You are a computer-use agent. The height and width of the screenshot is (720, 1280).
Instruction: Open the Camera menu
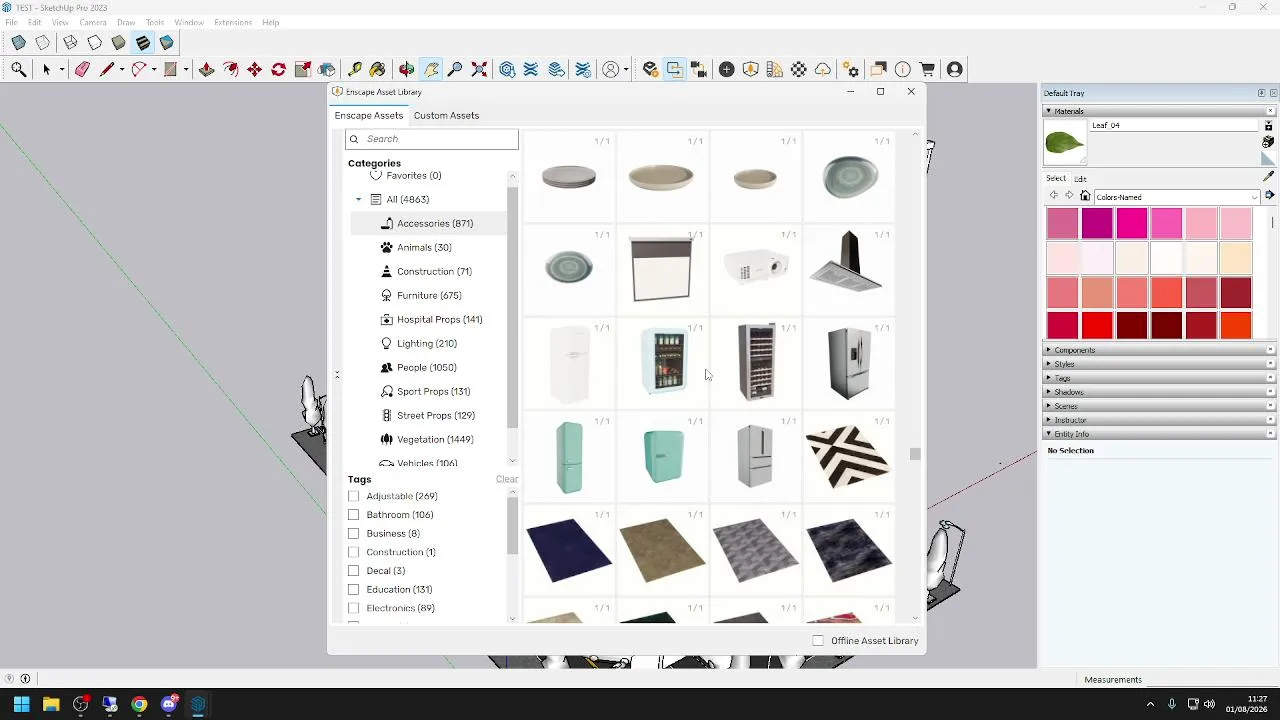[x=93, y=22]
